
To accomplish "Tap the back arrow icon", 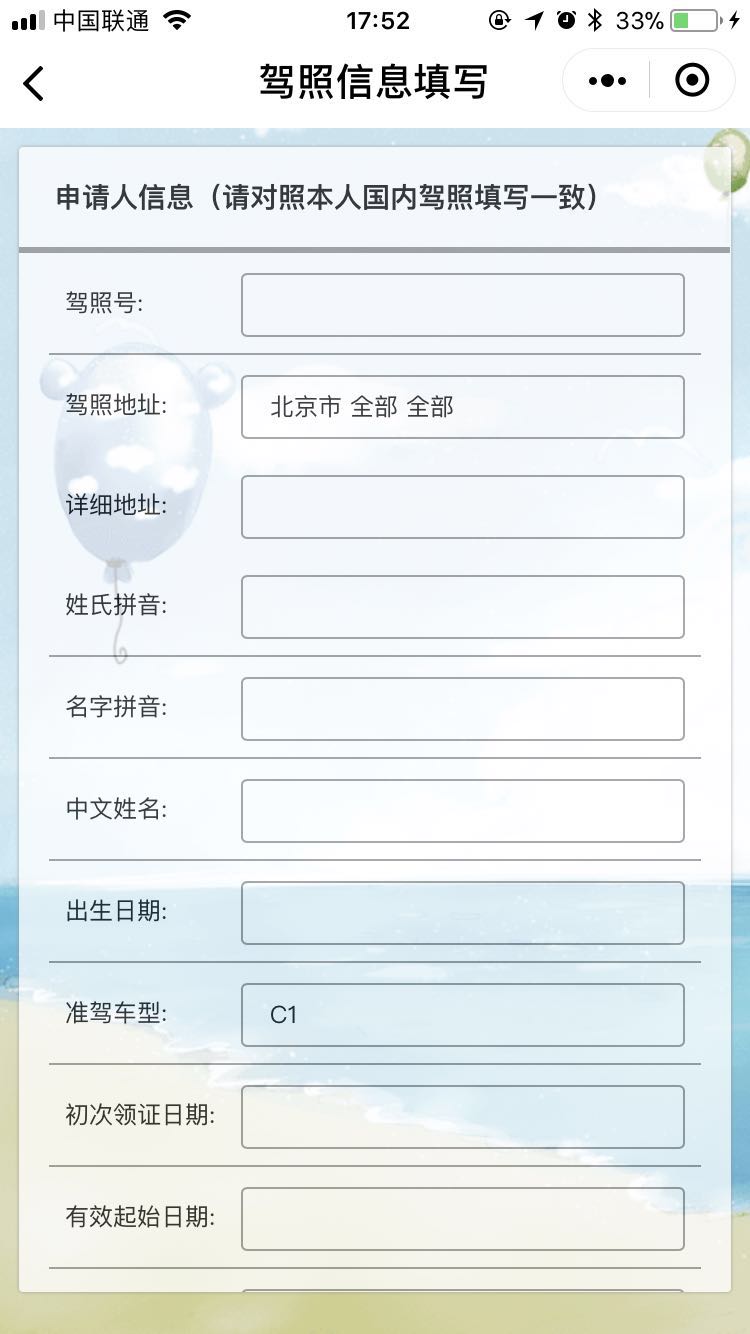I will (x=33, y=82).
